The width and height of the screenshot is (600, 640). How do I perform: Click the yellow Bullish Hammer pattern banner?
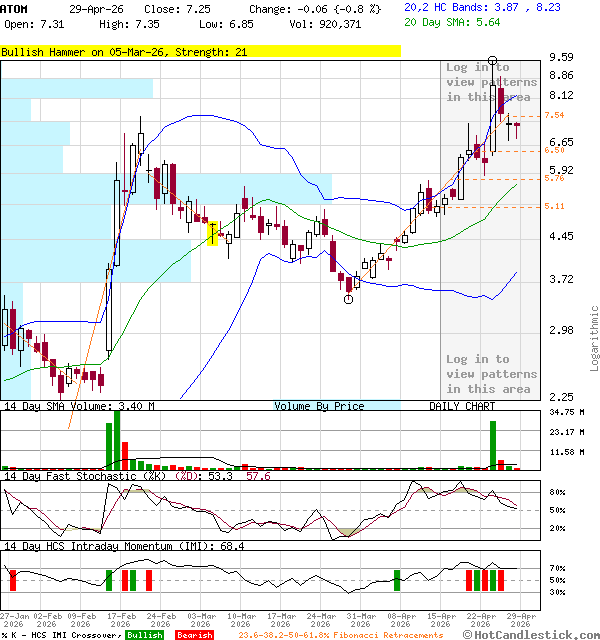(200, 52)
